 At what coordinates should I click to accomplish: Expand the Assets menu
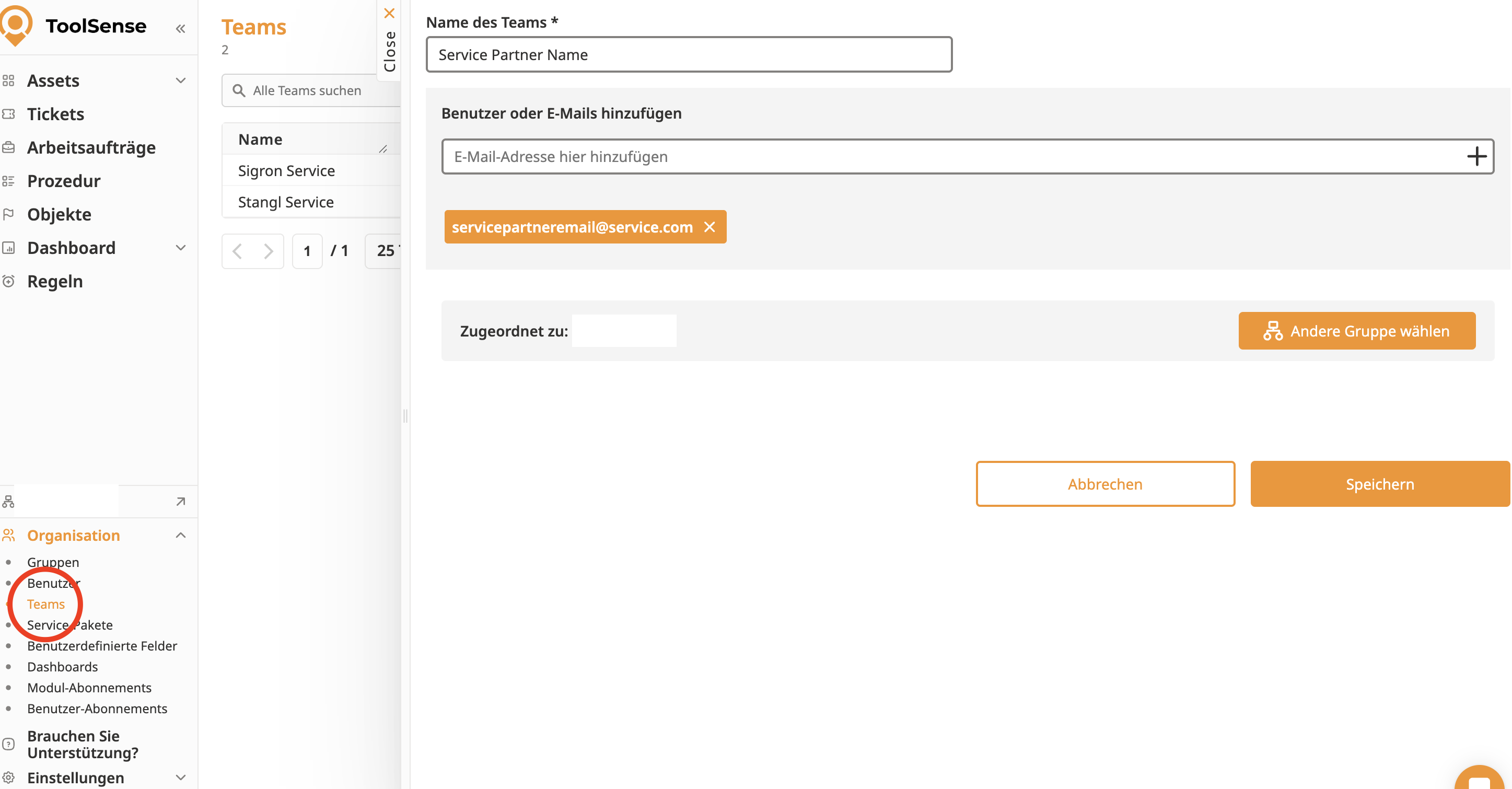(x=180, y=80)
